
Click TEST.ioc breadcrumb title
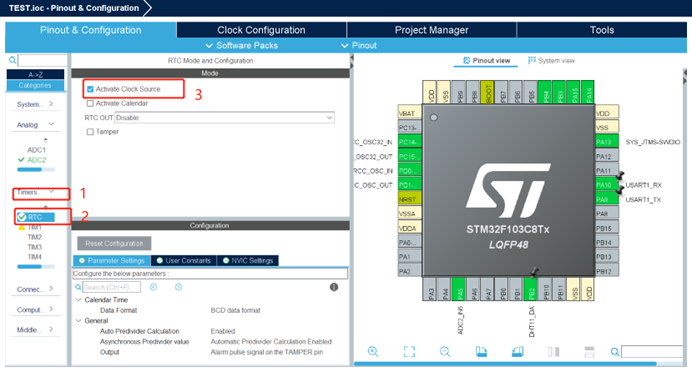point(74,8)
